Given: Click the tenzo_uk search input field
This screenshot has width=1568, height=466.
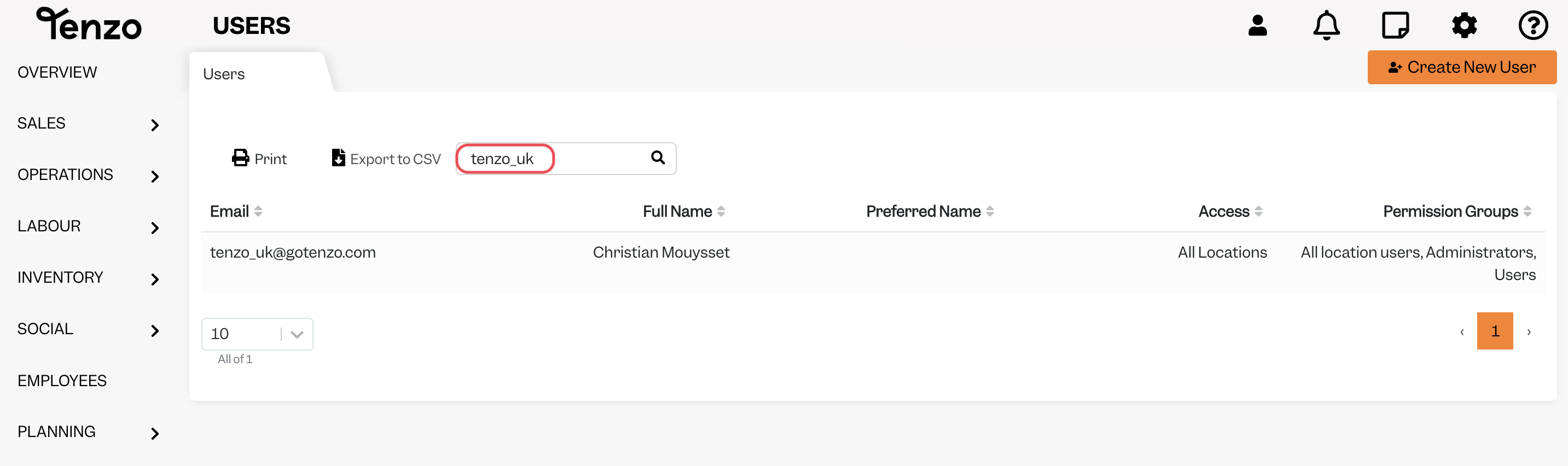Looking at the screenshot, I should [566, 159].
